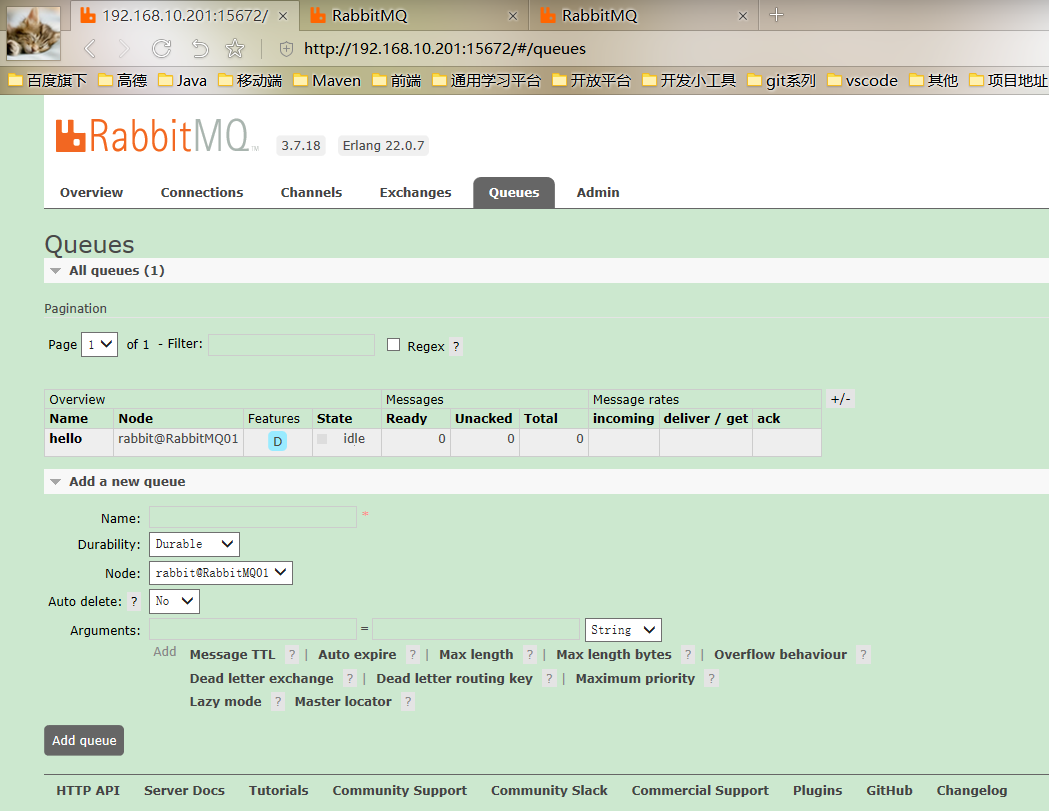1049x811 pixels.
Task: Open the Java bookmark folder
Action: point(182,81)
